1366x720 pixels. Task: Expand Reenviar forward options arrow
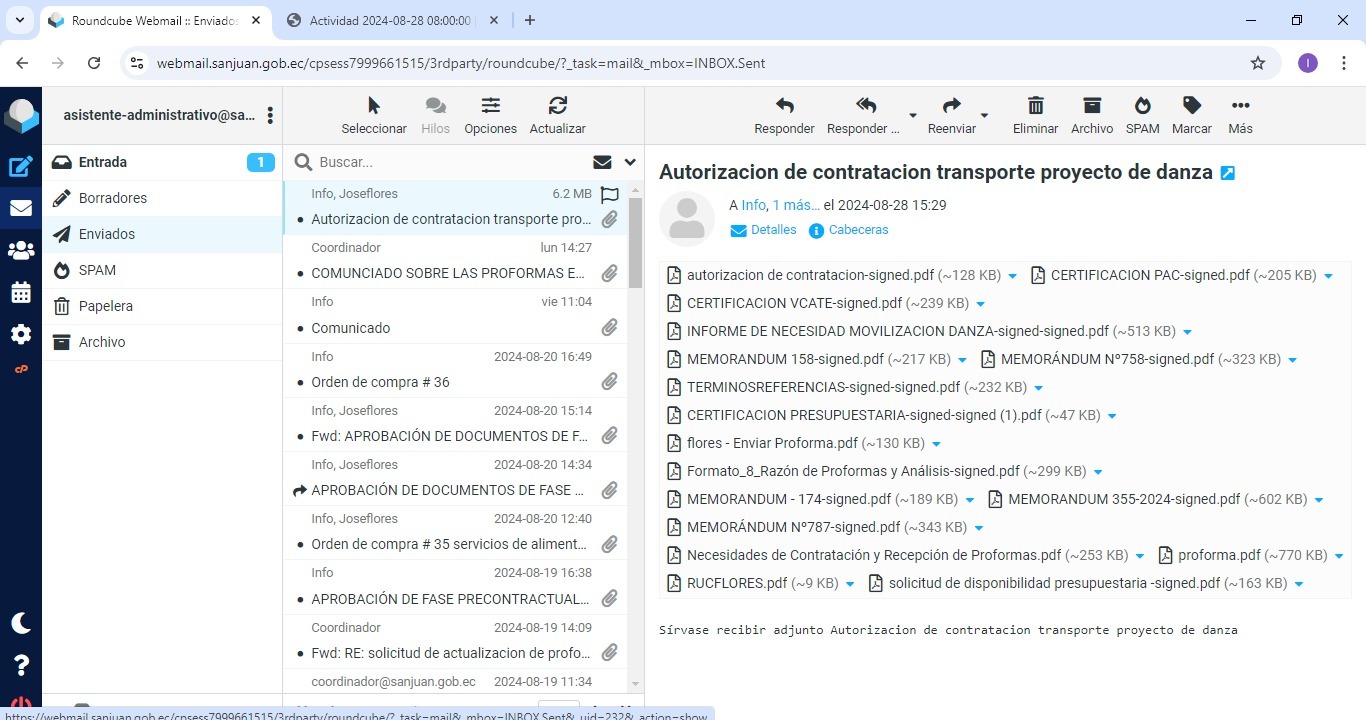click(984, 116)
